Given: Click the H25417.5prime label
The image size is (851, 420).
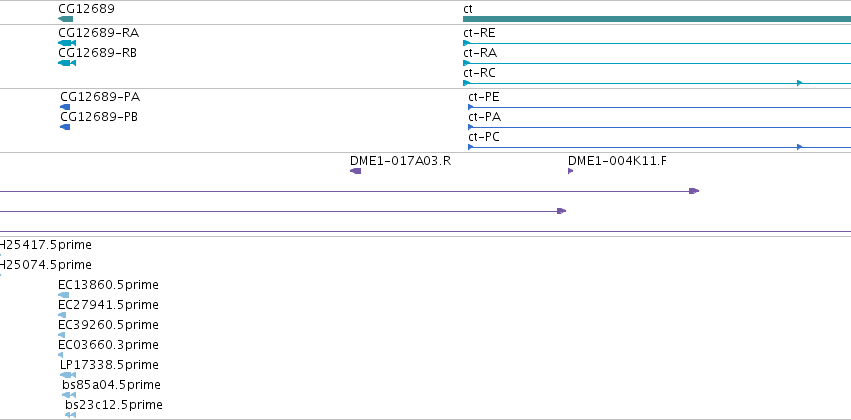Looking at the screenshot, I should 46,245.
